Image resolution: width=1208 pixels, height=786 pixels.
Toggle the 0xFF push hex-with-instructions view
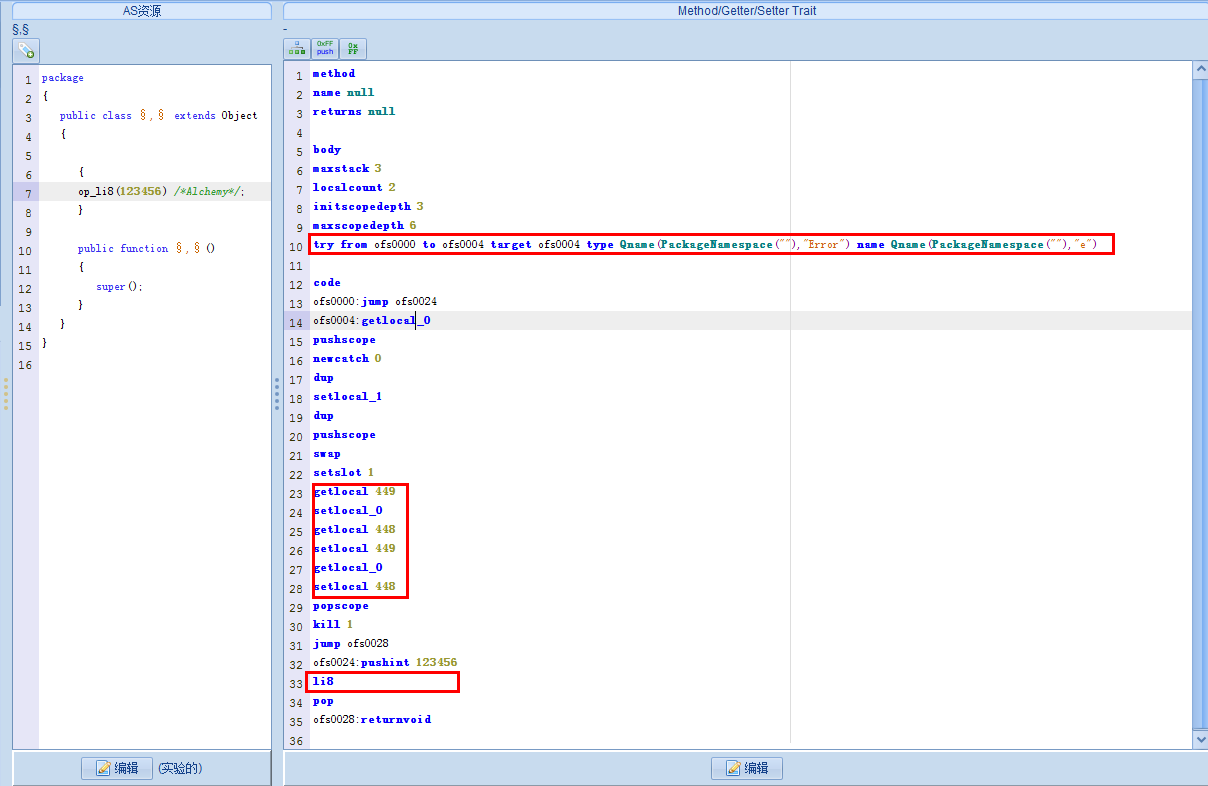(x=325, y=48)
